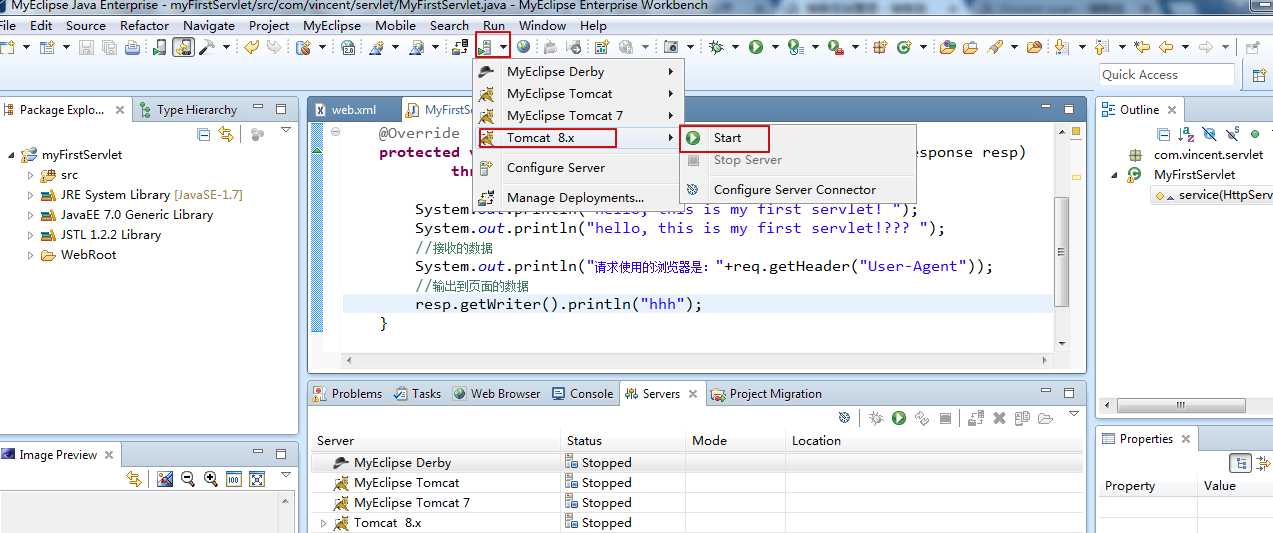Choose MyEclipse Tomcat 7 from server dropdown

(x=578, y=116)
